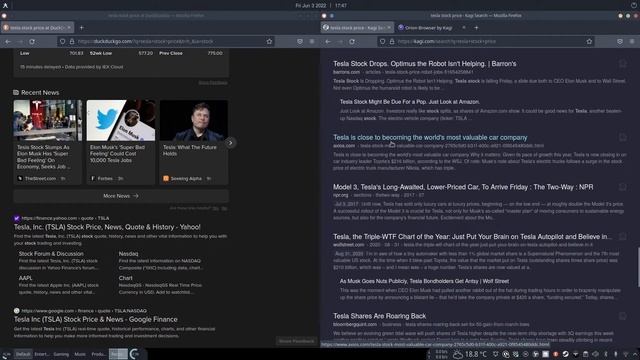Open Barron's Tesla Stock Drops Optimus result
The image size is (640, 360).
pos(424,64)
